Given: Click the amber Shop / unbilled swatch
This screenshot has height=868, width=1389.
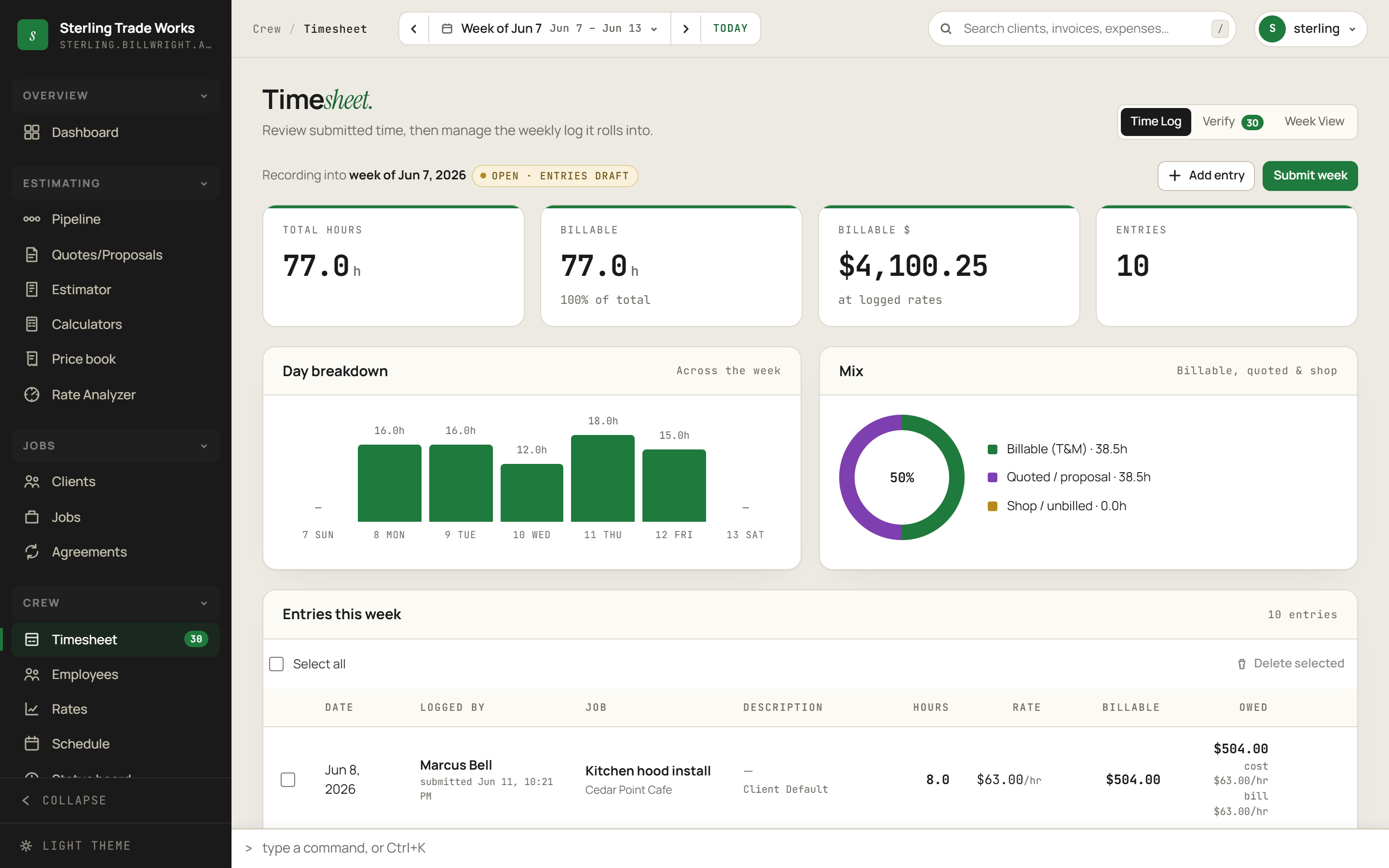Looking at the screenshot, I should 993,506.
